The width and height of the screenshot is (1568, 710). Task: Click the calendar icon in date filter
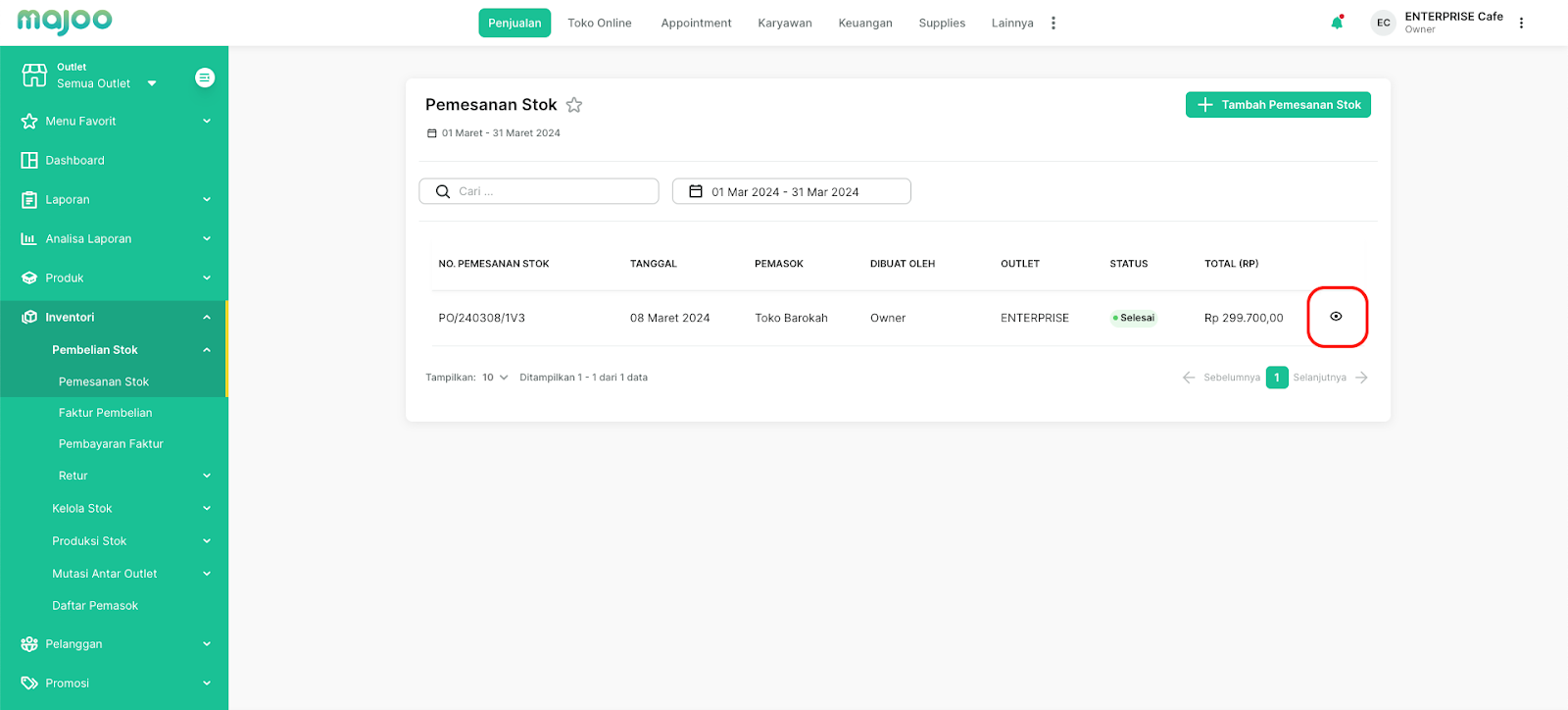pos(696,191)
